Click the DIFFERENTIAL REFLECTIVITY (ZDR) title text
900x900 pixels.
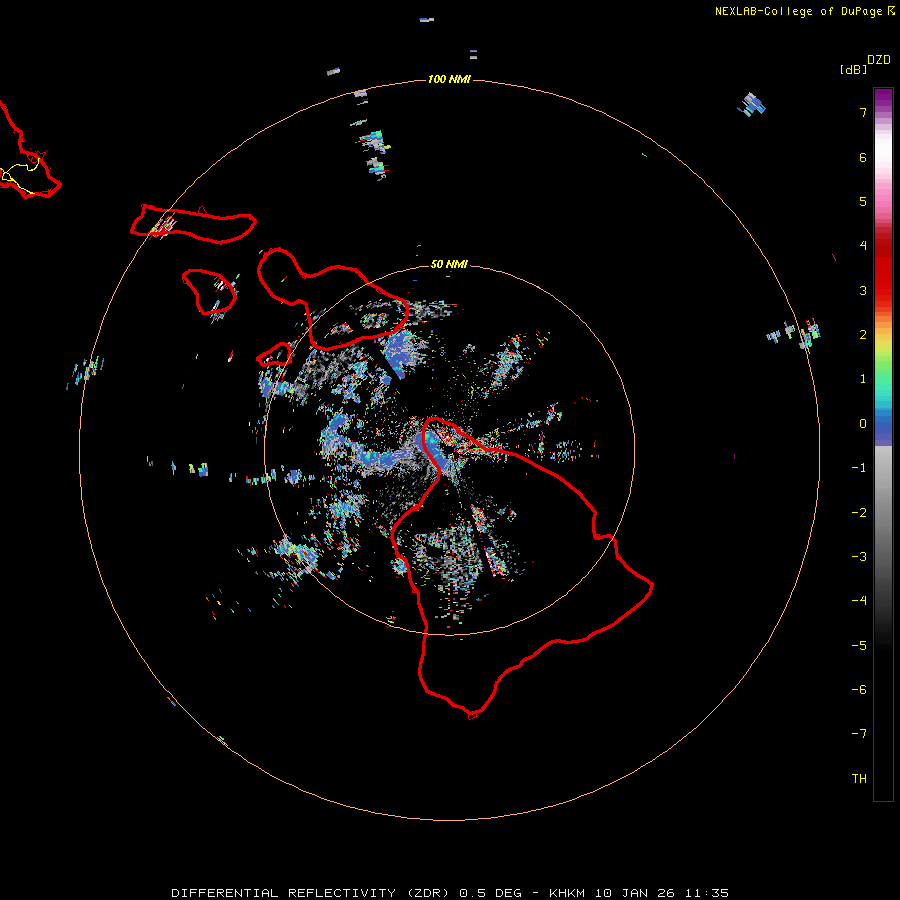pyautogui.click(x=312, y=893)
